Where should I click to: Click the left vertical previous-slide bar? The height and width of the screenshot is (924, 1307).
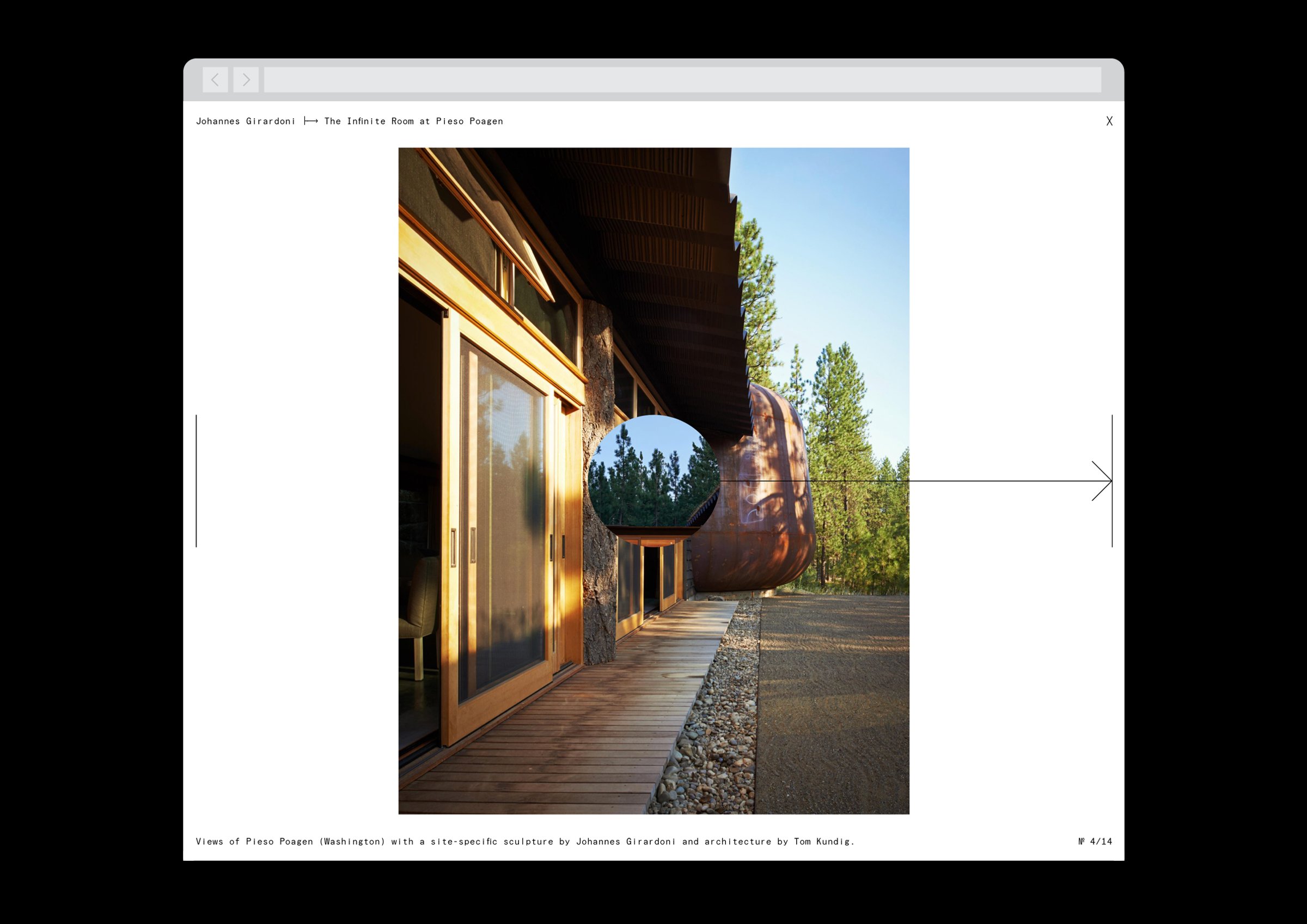pos(197,481)
